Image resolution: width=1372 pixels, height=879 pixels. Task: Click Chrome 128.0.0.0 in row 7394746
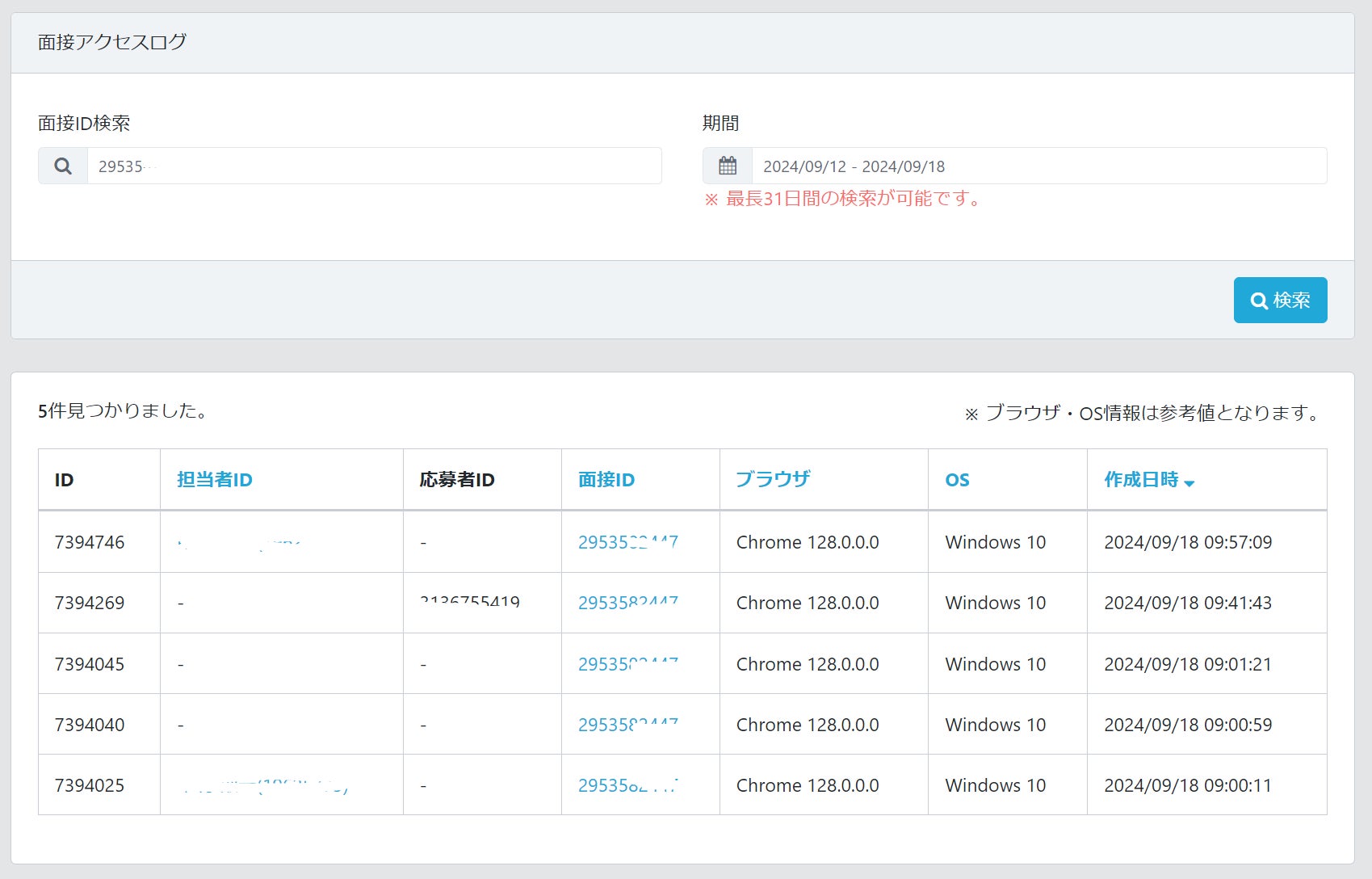pos(808,542)
